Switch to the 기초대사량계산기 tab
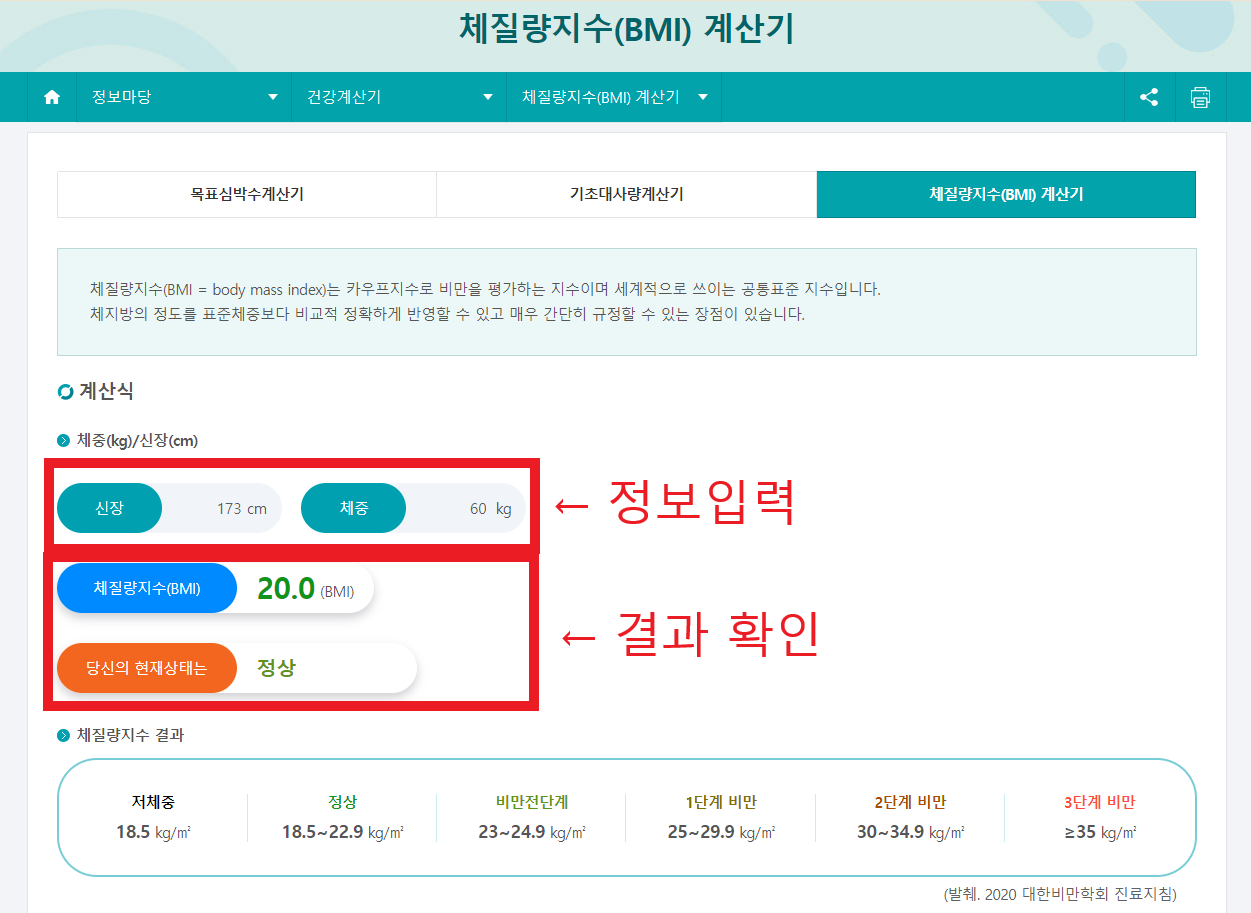The height and width of the screenshot is (913, 1251). [x=626, y=194]
